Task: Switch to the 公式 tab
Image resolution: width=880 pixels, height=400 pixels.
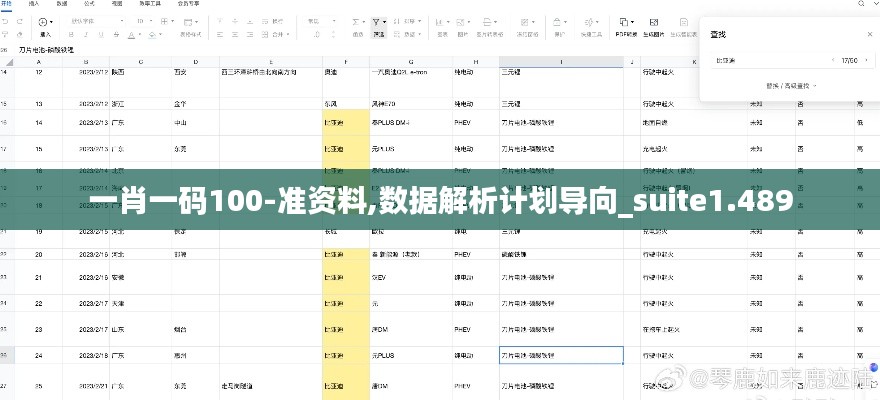Action: pos(89,4)
